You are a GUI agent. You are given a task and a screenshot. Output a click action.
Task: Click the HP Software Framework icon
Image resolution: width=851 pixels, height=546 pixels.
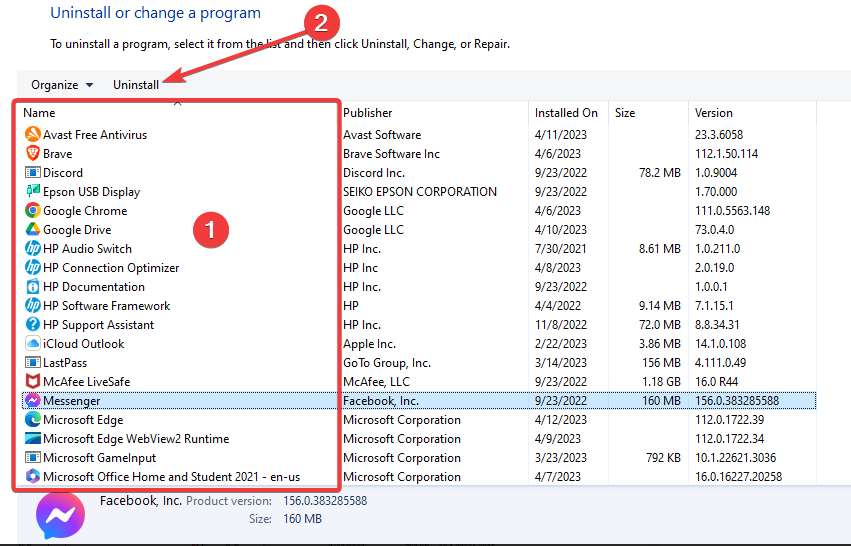33,305
